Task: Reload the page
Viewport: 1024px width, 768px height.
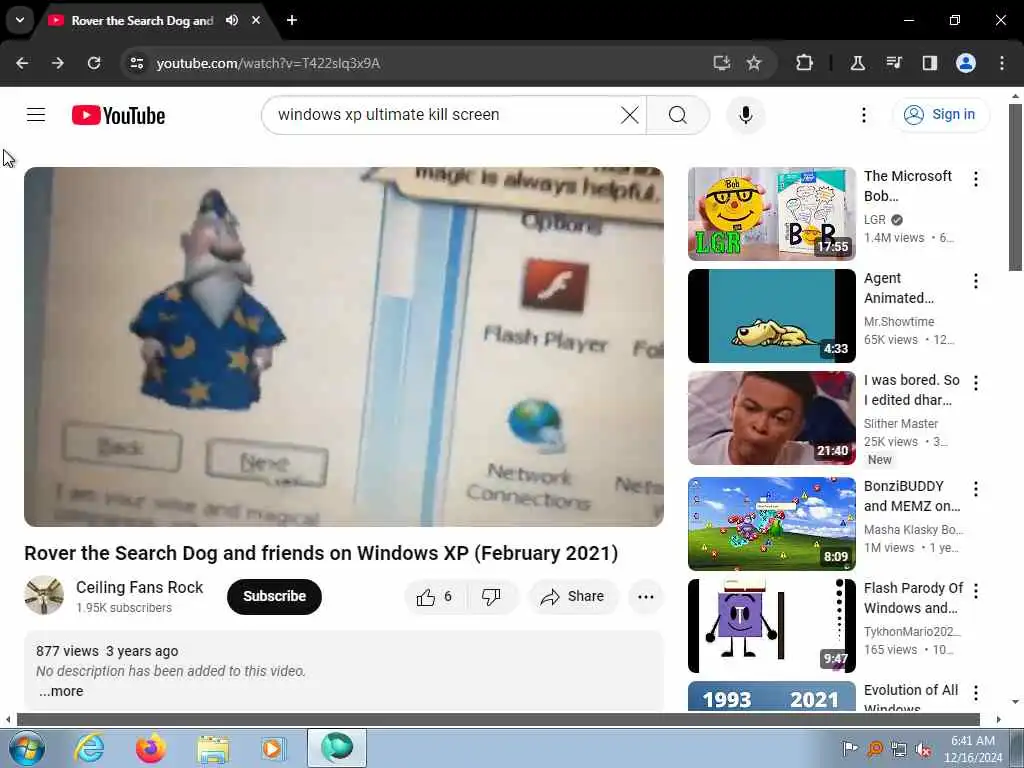Action: pos(94,63)
